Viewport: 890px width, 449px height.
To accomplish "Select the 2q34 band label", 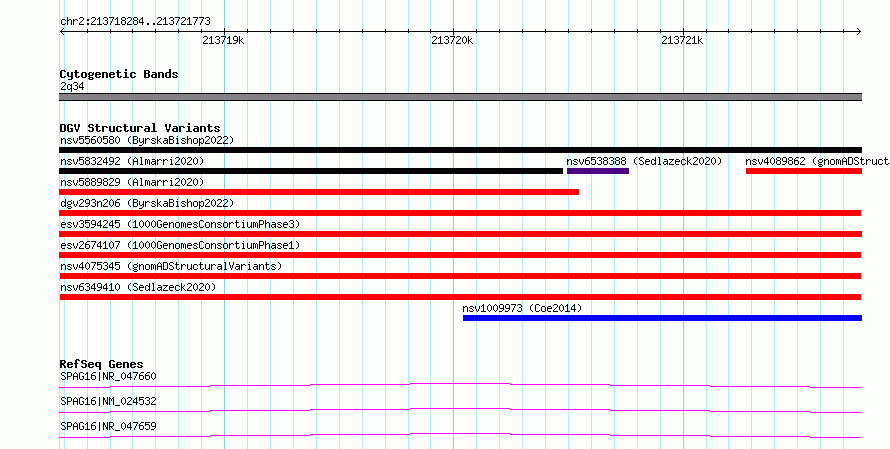I will coord(72,87).
